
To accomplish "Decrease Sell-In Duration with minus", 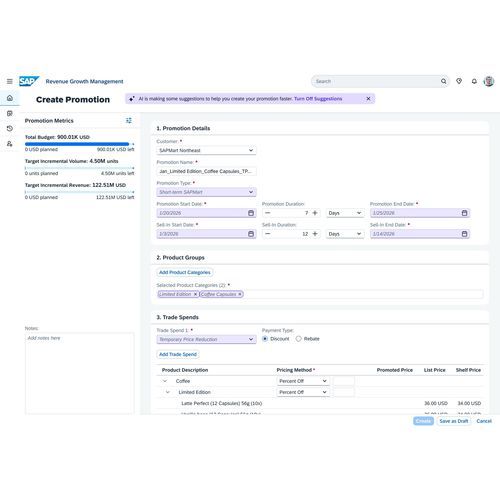I will (268, 234).
